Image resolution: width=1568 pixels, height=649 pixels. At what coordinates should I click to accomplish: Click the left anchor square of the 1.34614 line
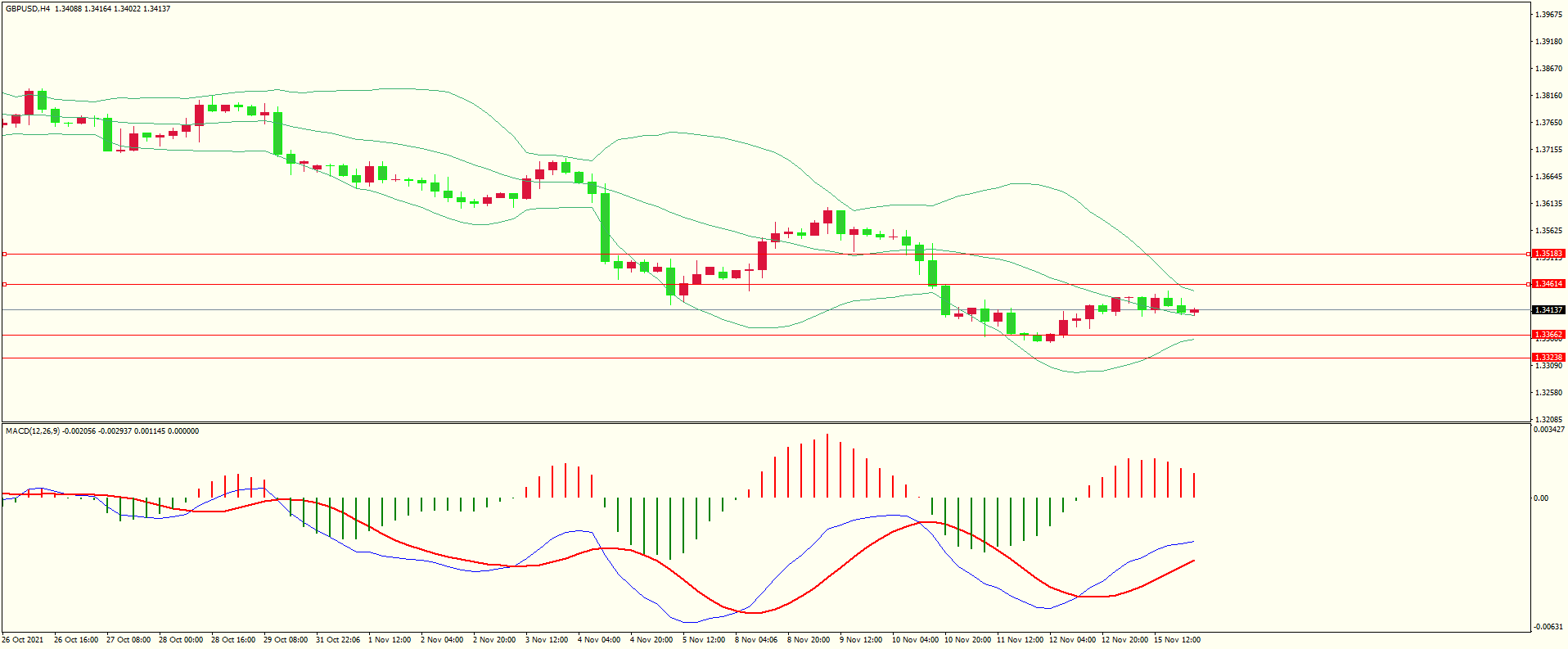point(4,285)
